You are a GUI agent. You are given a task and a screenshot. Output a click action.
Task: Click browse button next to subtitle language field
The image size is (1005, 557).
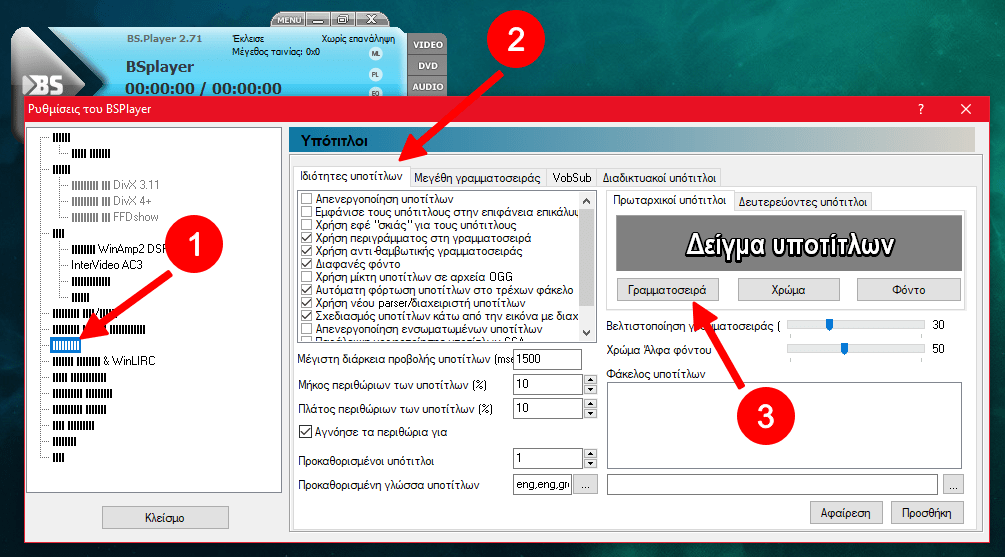[x=586, y=485]
